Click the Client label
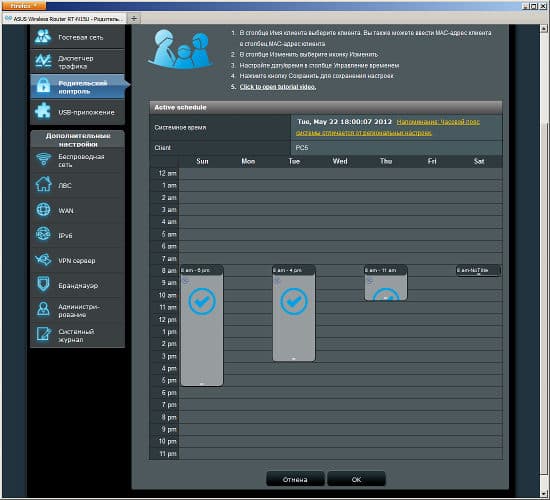This screenshot has width=550, height=500. pyautogui.click(x=162, y=148)
